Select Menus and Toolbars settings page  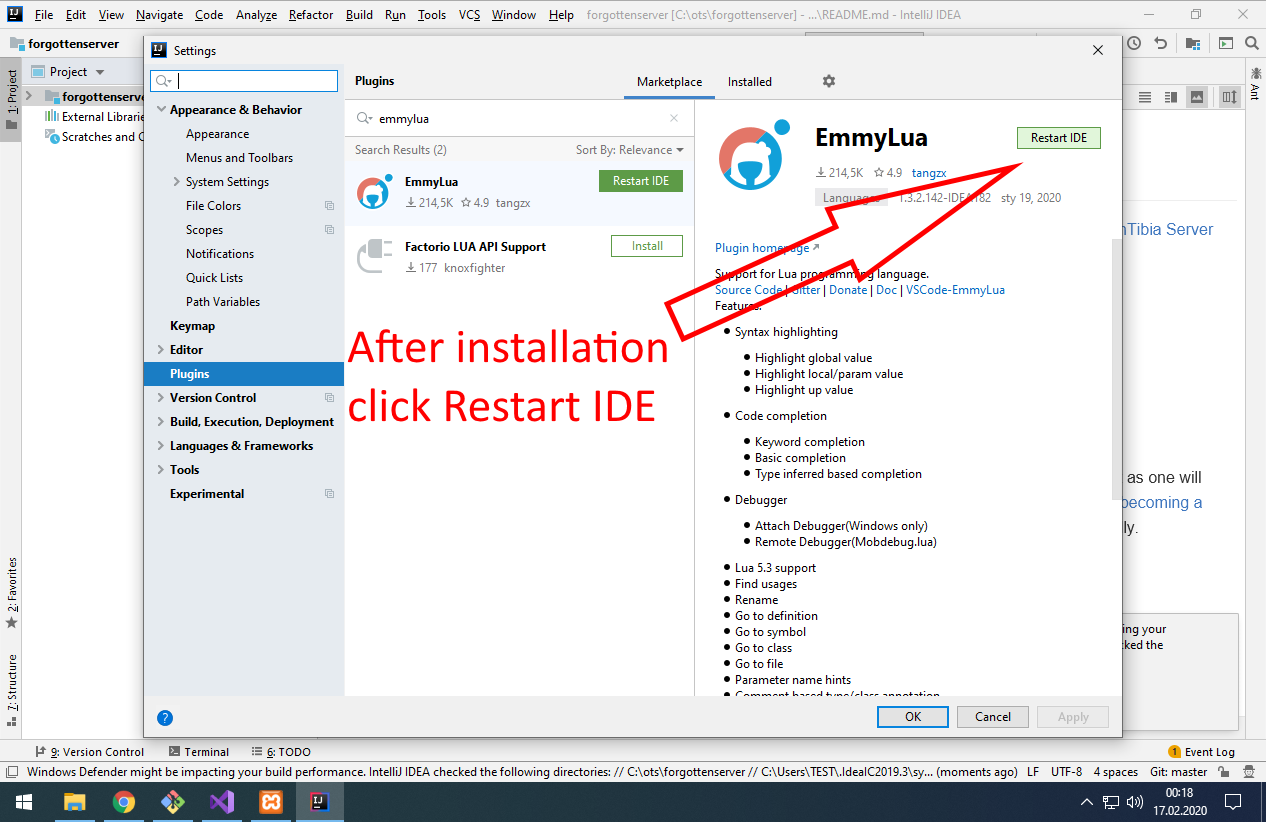coord(240,158)
